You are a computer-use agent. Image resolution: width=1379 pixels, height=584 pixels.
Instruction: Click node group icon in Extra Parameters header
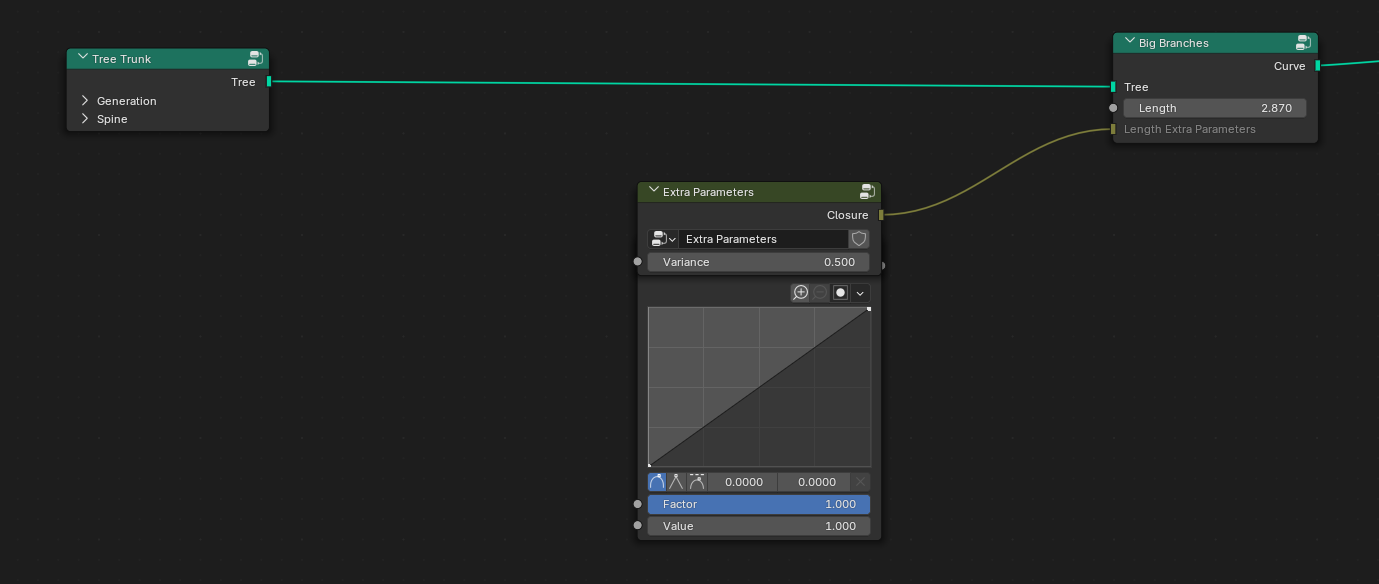point(868,191)
